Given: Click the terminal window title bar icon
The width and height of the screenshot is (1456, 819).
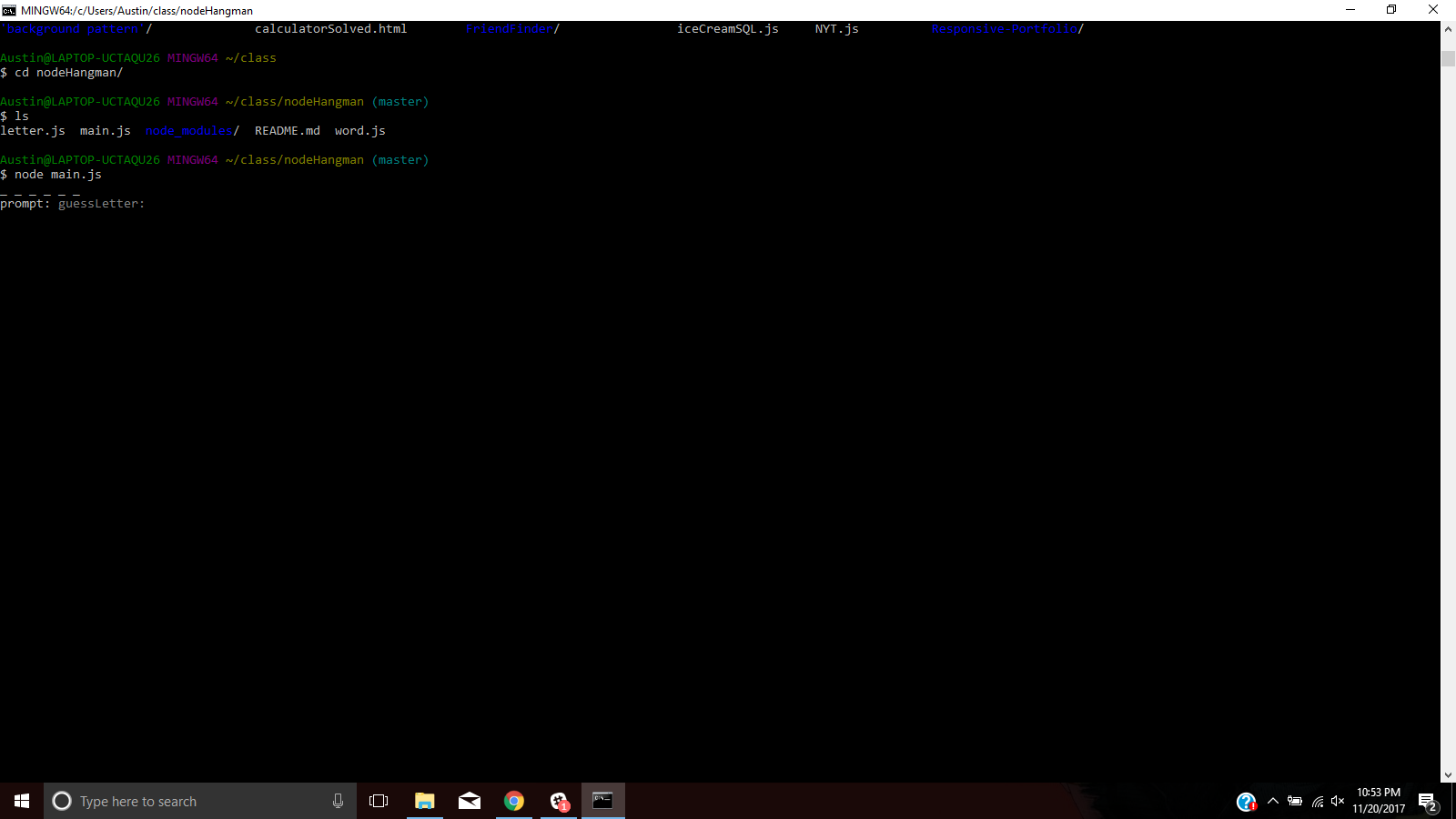Looking at the screenshot, I should point(9,10).
